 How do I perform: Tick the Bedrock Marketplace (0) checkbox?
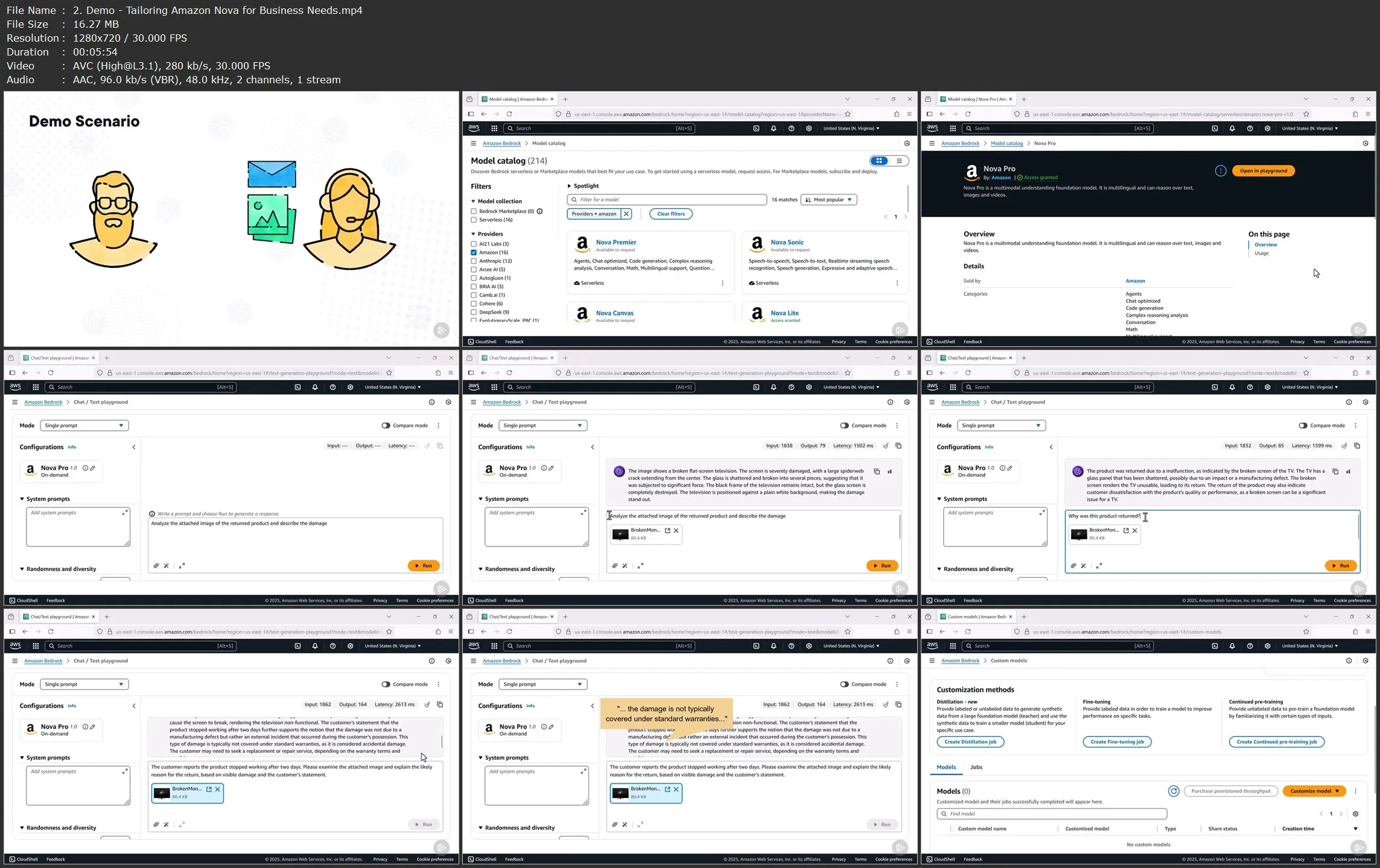click(474, 212)
